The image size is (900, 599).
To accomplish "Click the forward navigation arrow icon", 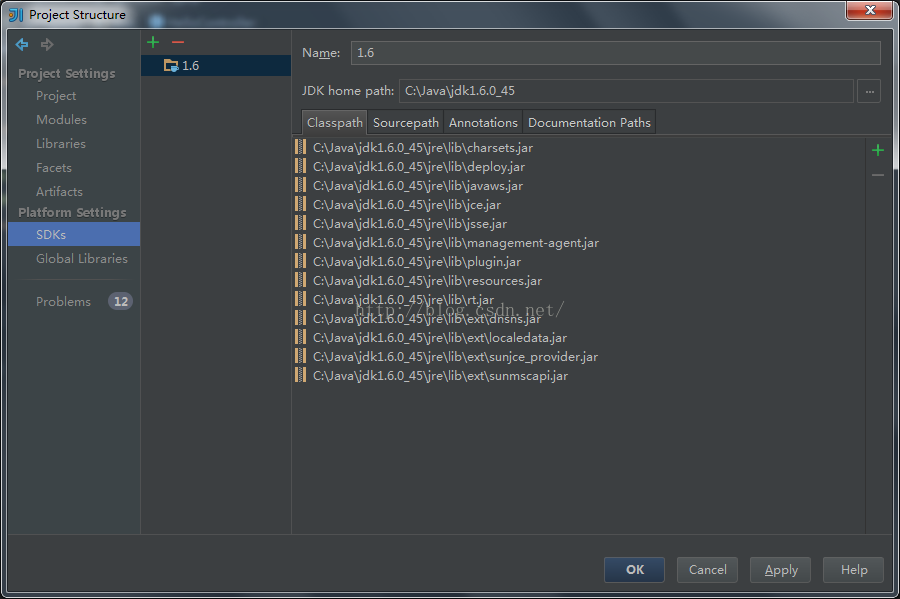I will point(47,45).
